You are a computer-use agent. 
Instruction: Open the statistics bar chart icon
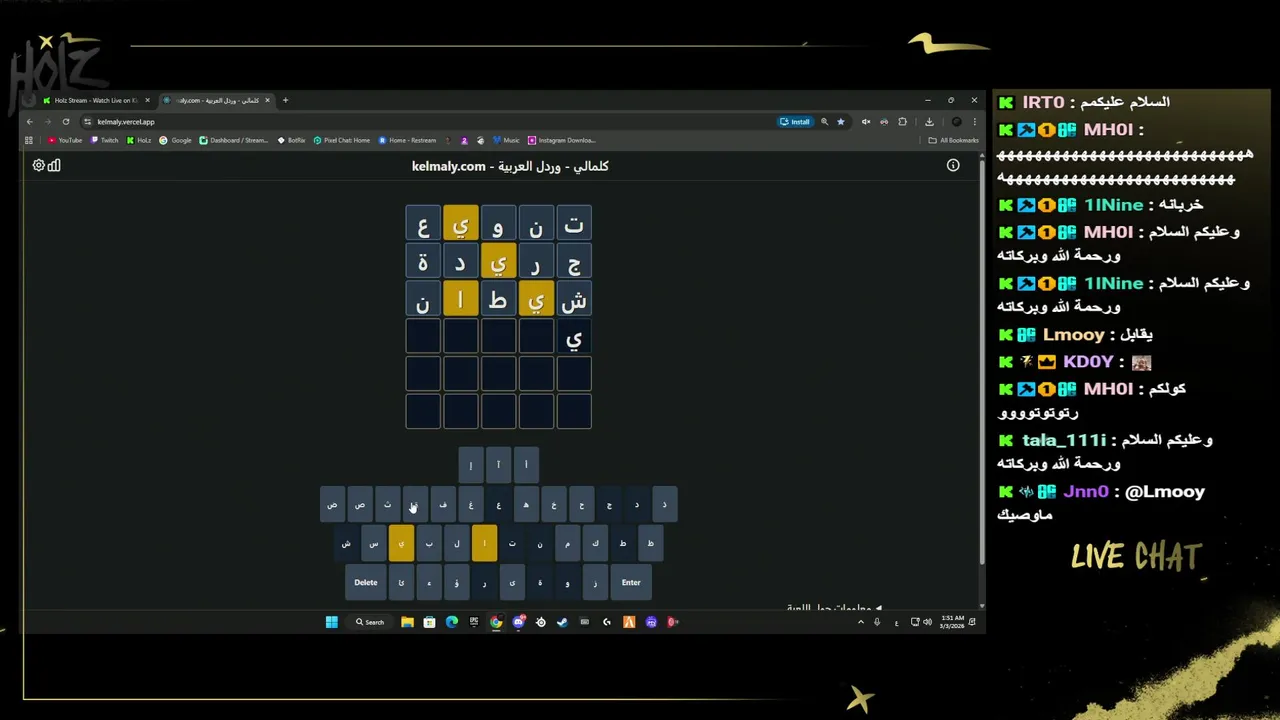(x=54, y=166)
